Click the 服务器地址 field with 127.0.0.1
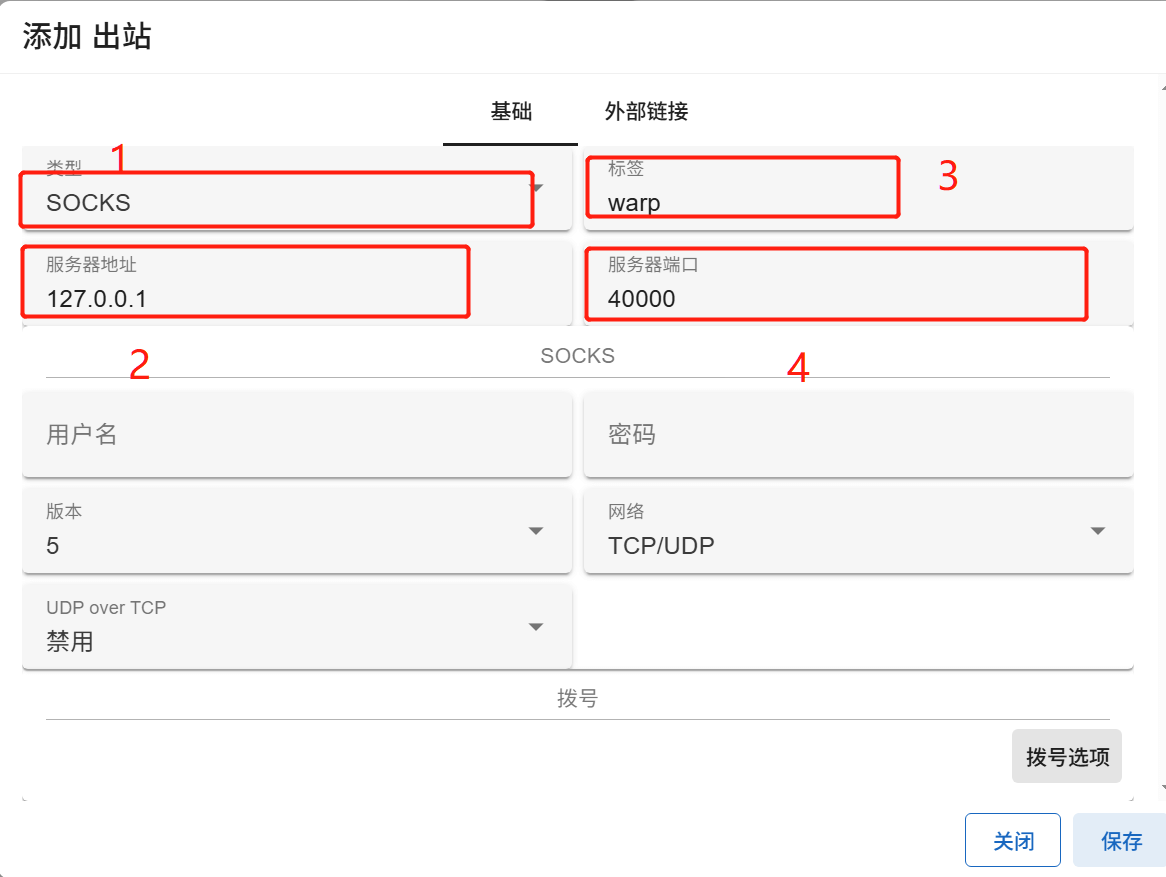 250,297
